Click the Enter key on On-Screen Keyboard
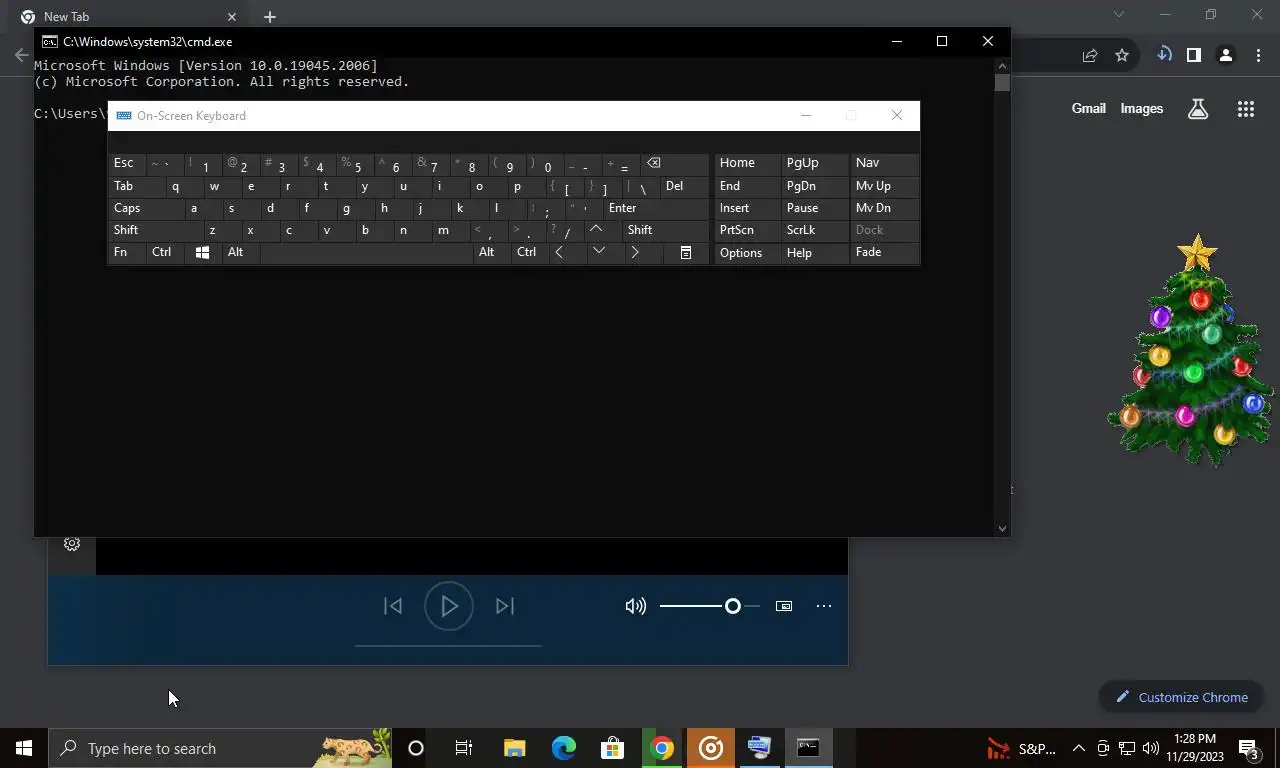Image resolution: width=1280 pixels, height=768 pixels. (655, 208)
